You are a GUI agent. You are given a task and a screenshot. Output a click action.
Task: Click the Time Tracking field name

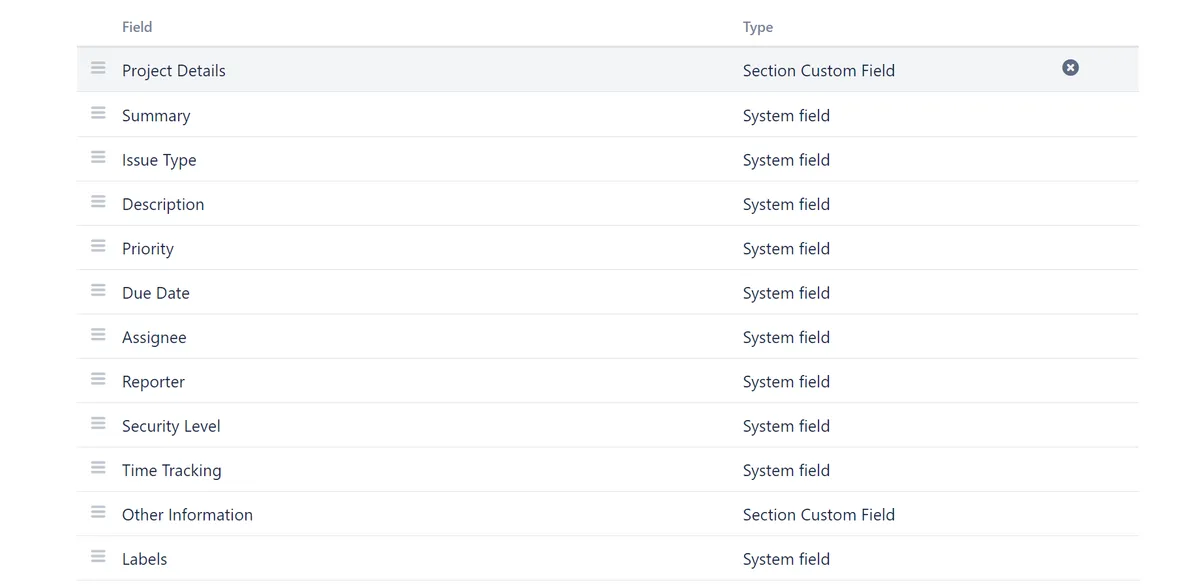coord(172,471)
